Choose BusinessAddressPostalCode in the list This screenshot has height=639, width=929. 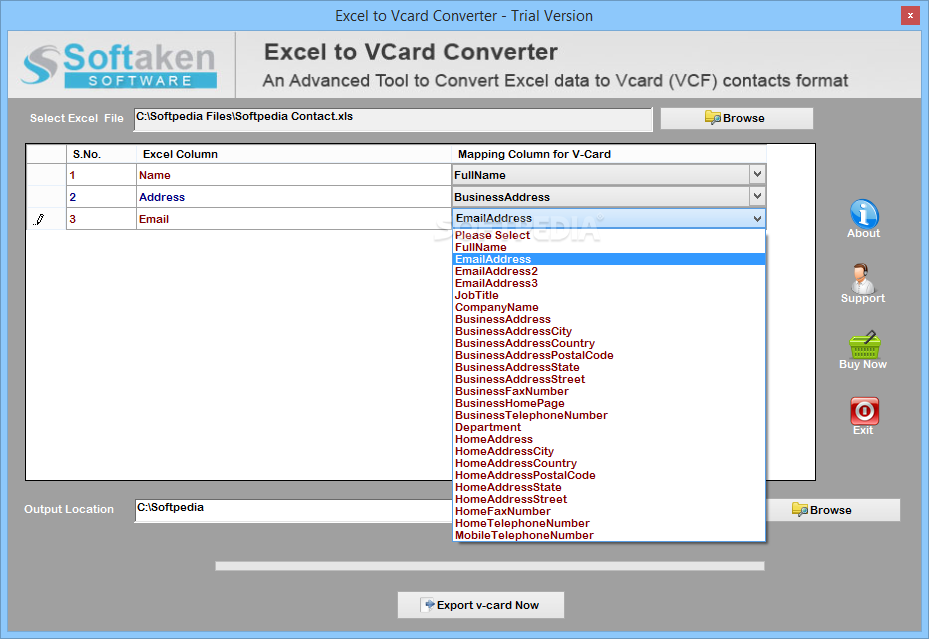(609, 355)
